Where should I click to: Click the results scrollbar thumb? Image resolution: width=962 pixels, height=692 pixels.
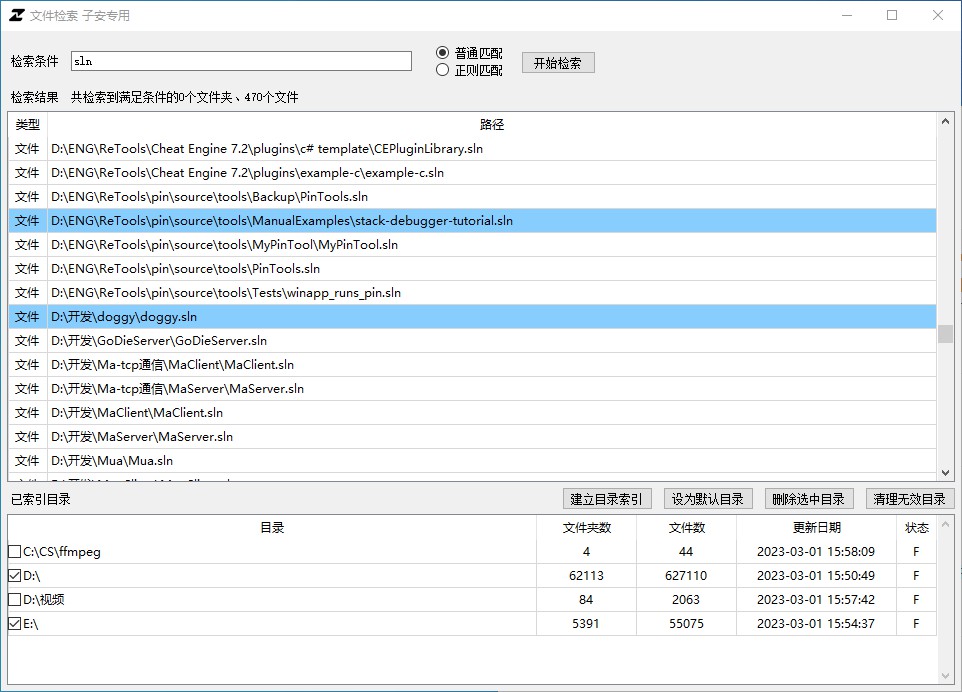coord(945,334)
